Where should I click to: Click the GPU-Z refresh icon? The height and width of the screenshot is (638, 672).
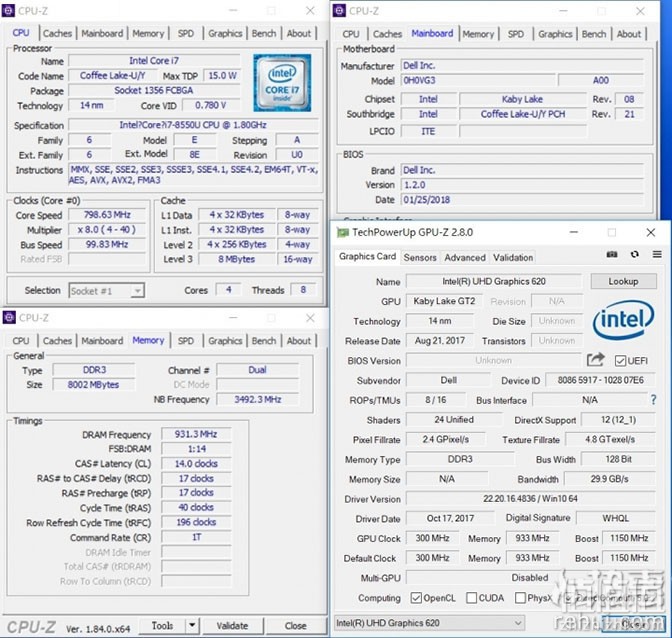(635, 255)
